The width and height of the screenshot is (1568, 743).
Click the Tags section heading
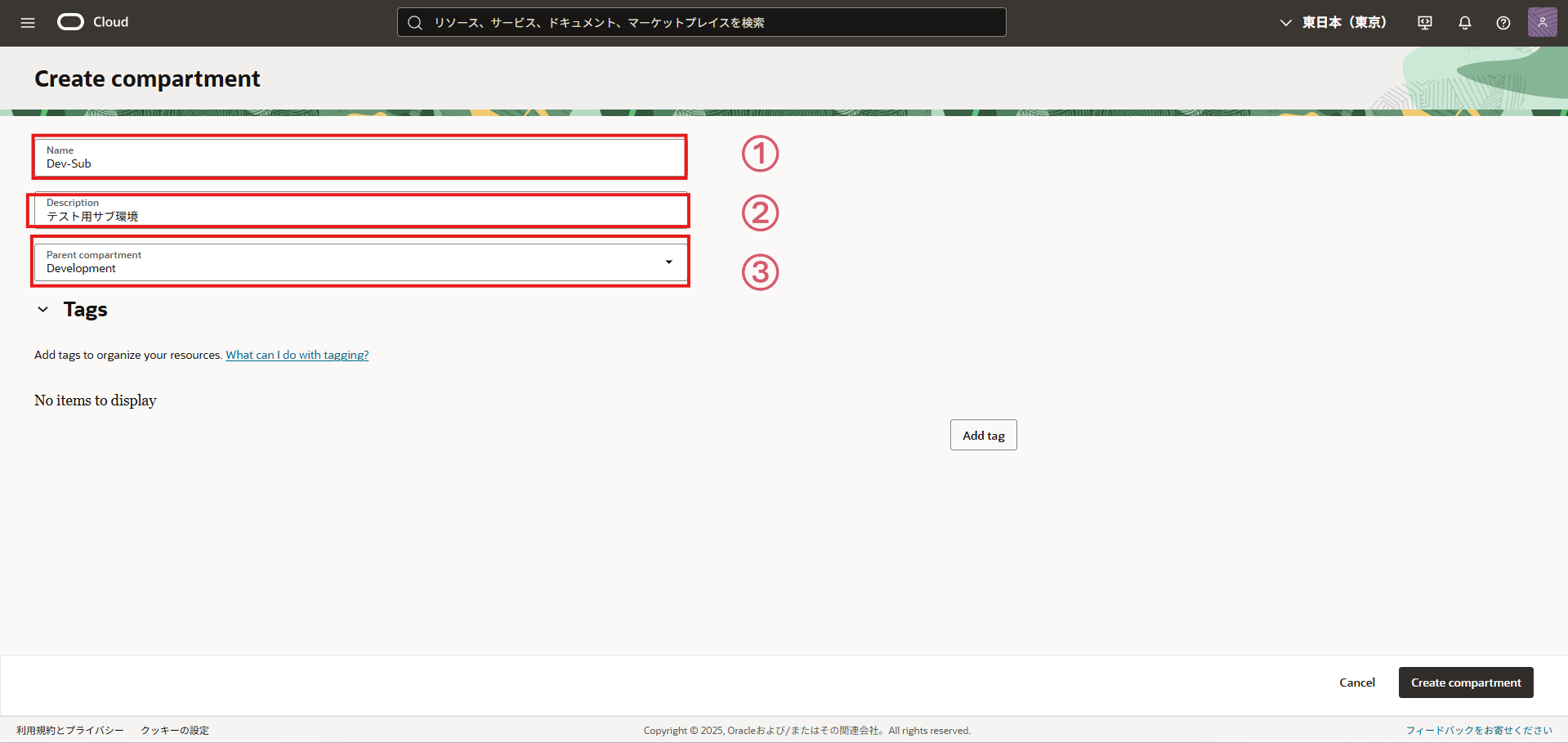tap(86, 310)
